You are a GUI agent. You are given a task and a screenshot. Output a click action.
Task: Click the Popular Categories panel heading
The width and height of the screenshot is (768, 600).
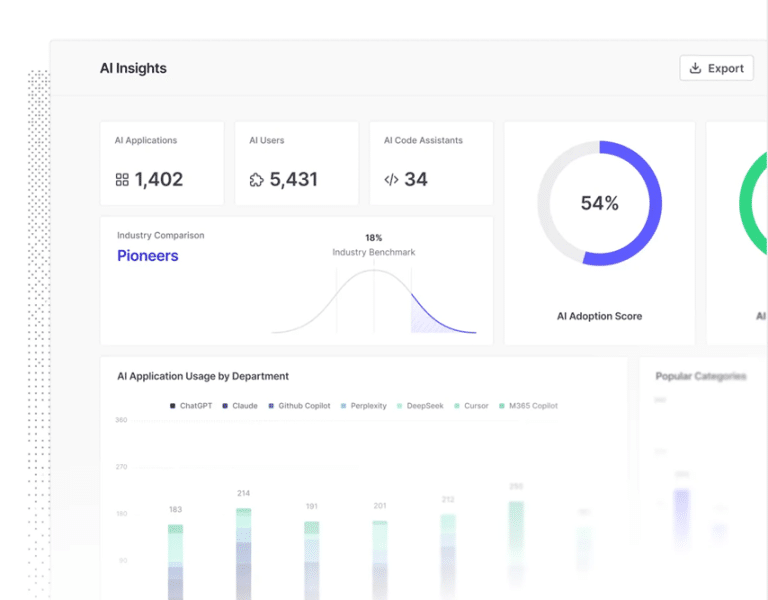pyautogui.click(x=700, y=376)
